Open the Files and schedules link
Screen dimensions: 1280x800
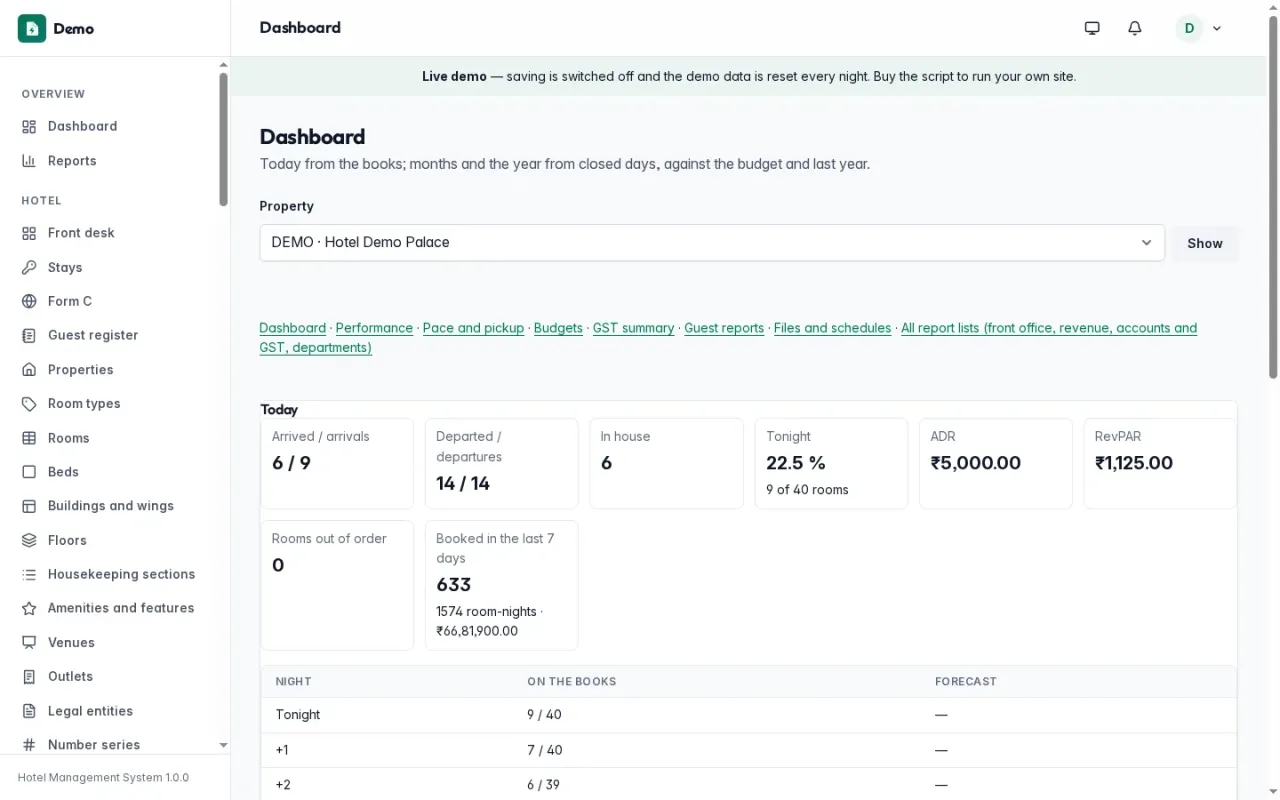(832, 328)
